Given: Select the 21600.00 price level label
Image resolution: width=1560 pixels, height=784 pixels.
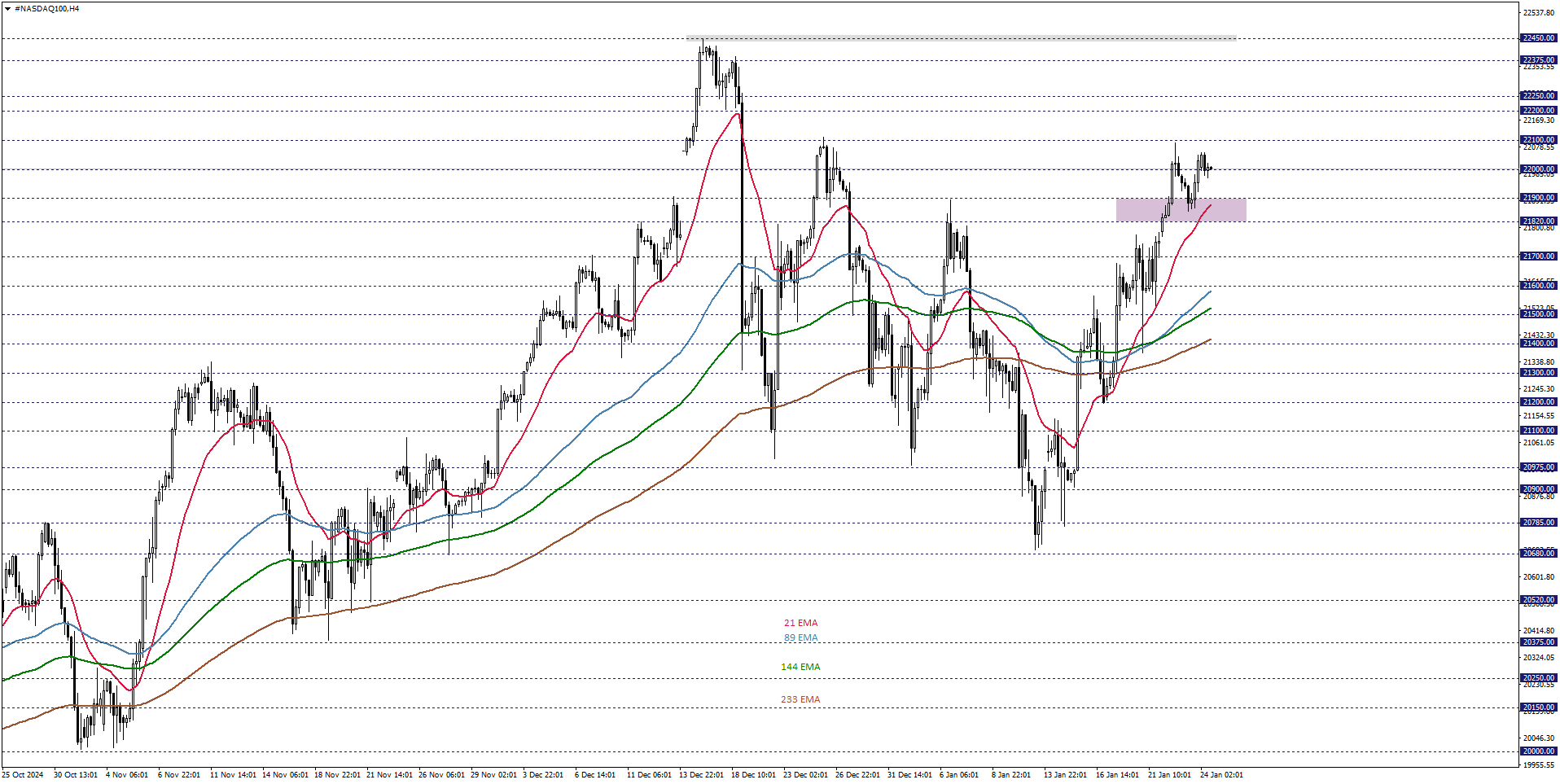Looking at the screenshot, I should pyautogui.click(x=1538, y=286).
